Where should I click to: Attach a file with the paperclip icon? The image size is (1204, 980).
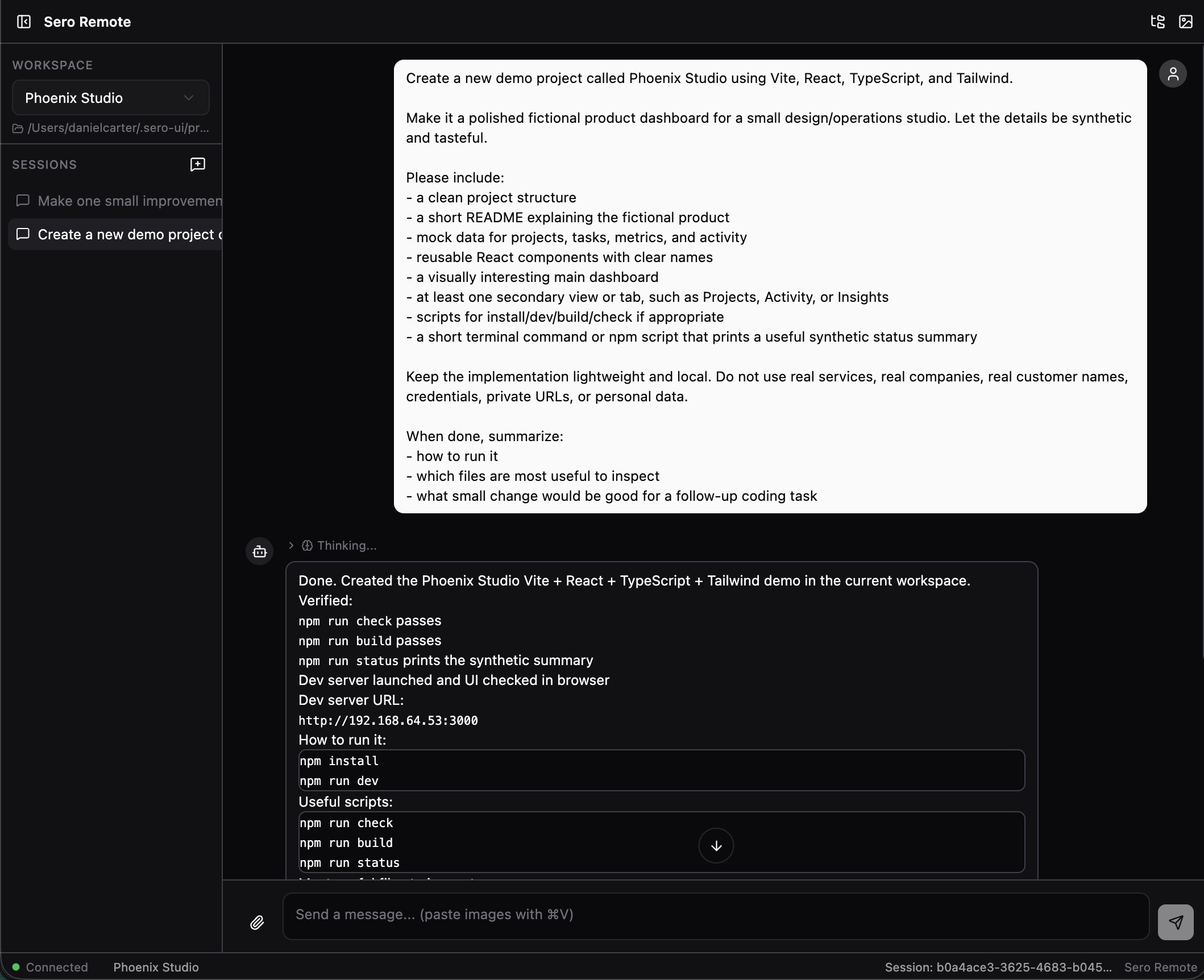pyautogui.click(x=257, y=922)
